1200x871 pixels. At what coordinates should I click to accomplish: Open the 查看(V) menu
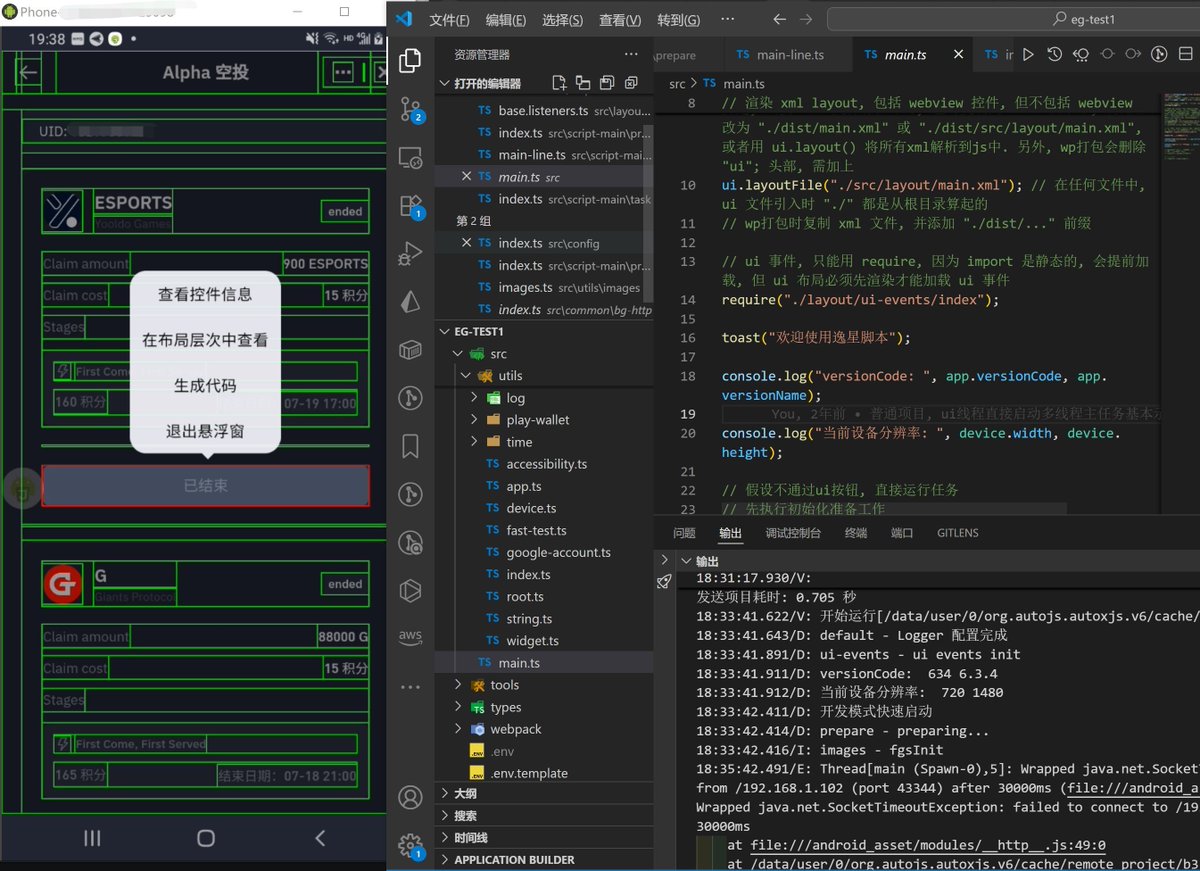tap(620, 20)
